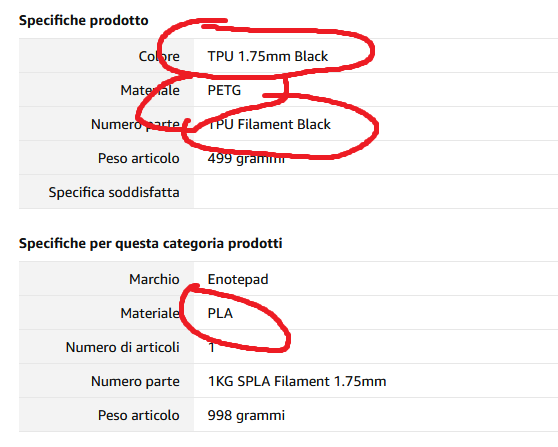Click 'Specifiche per questa categoria prodotti' heading

click(151, 244)
